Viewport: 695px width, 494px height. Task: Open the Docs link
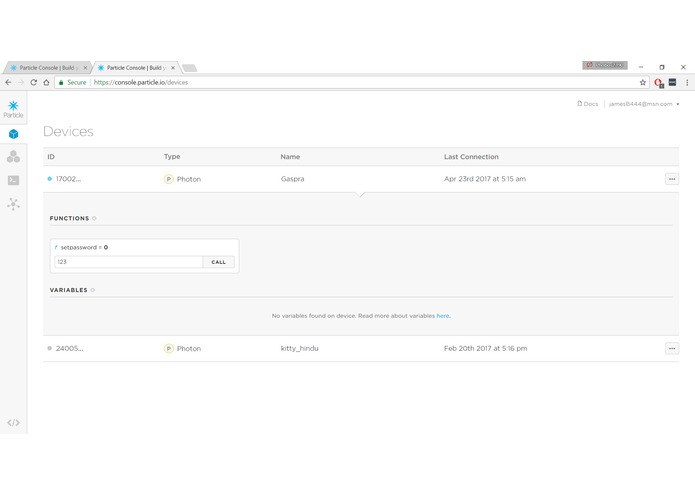[588, 104]
